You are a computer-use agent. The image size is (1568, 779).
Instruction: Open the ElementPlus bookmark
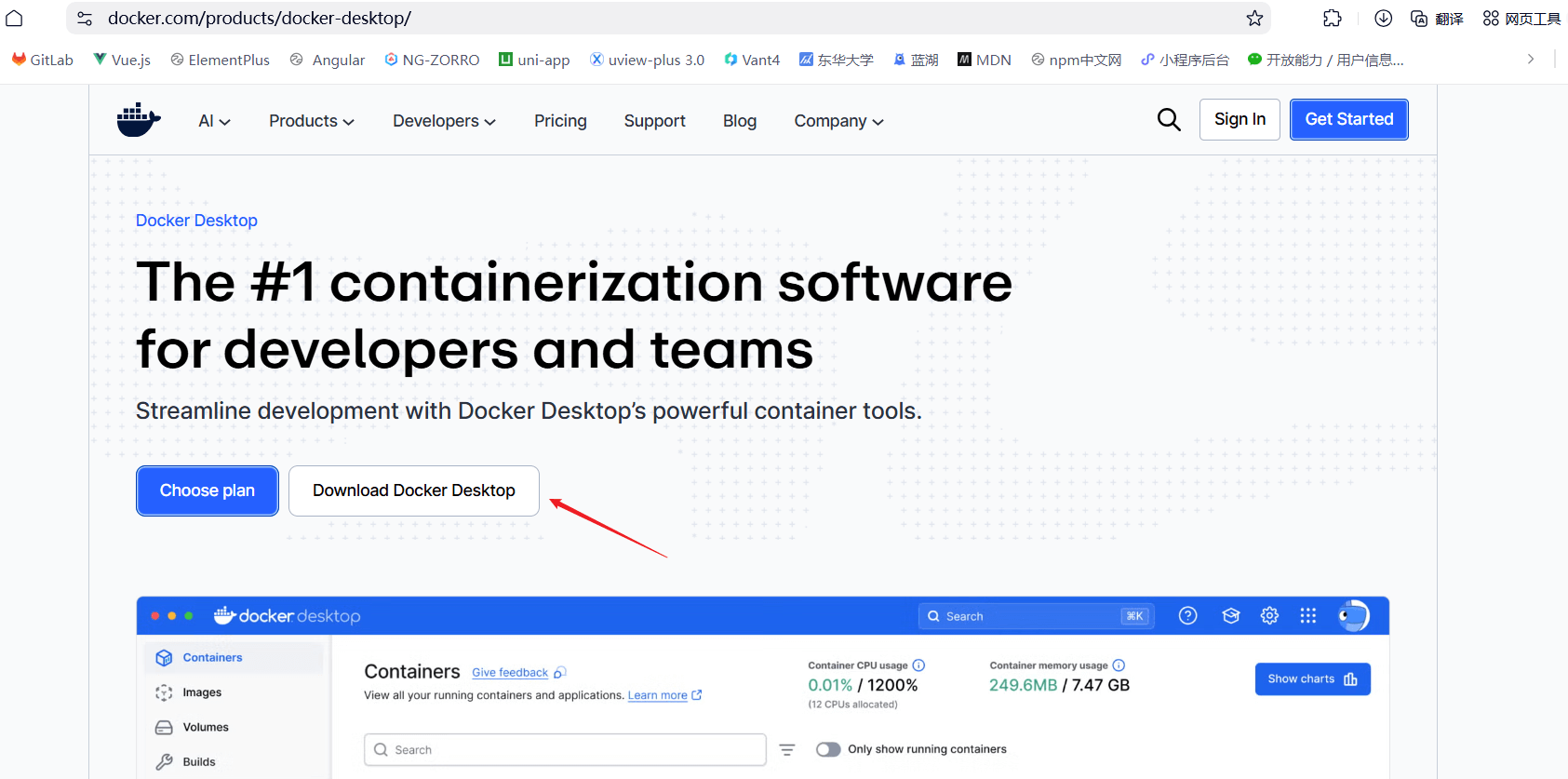pos(220,60)
